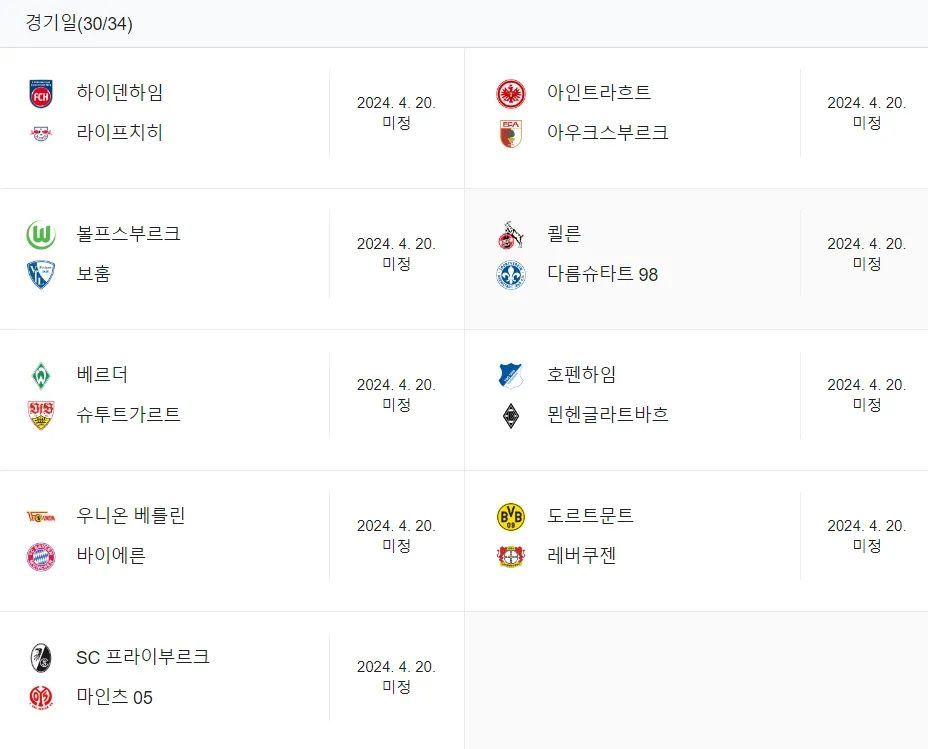Click the Bayern München crest
Viewport: 928px width, 749px height.
[41, 557]
